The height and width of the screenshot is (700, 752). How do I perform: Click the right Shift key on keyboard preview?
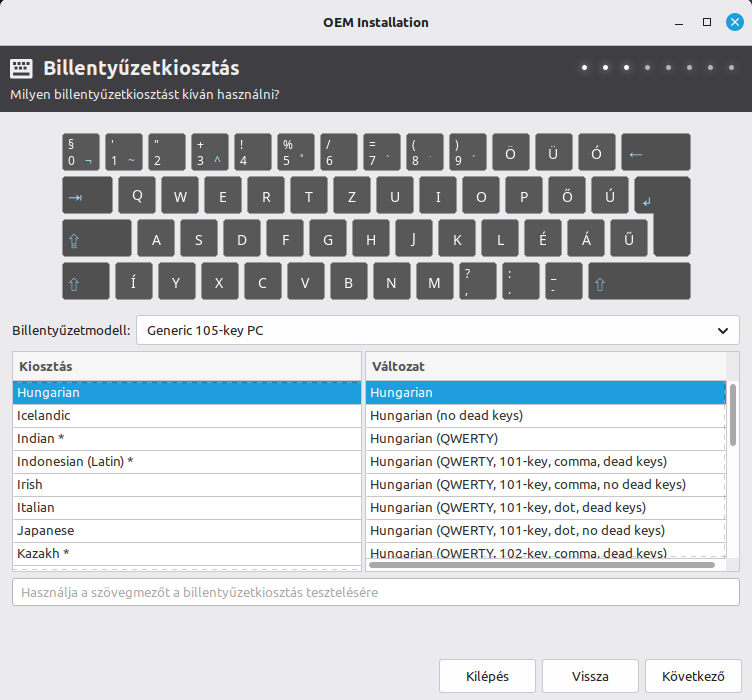coord(639,282)
